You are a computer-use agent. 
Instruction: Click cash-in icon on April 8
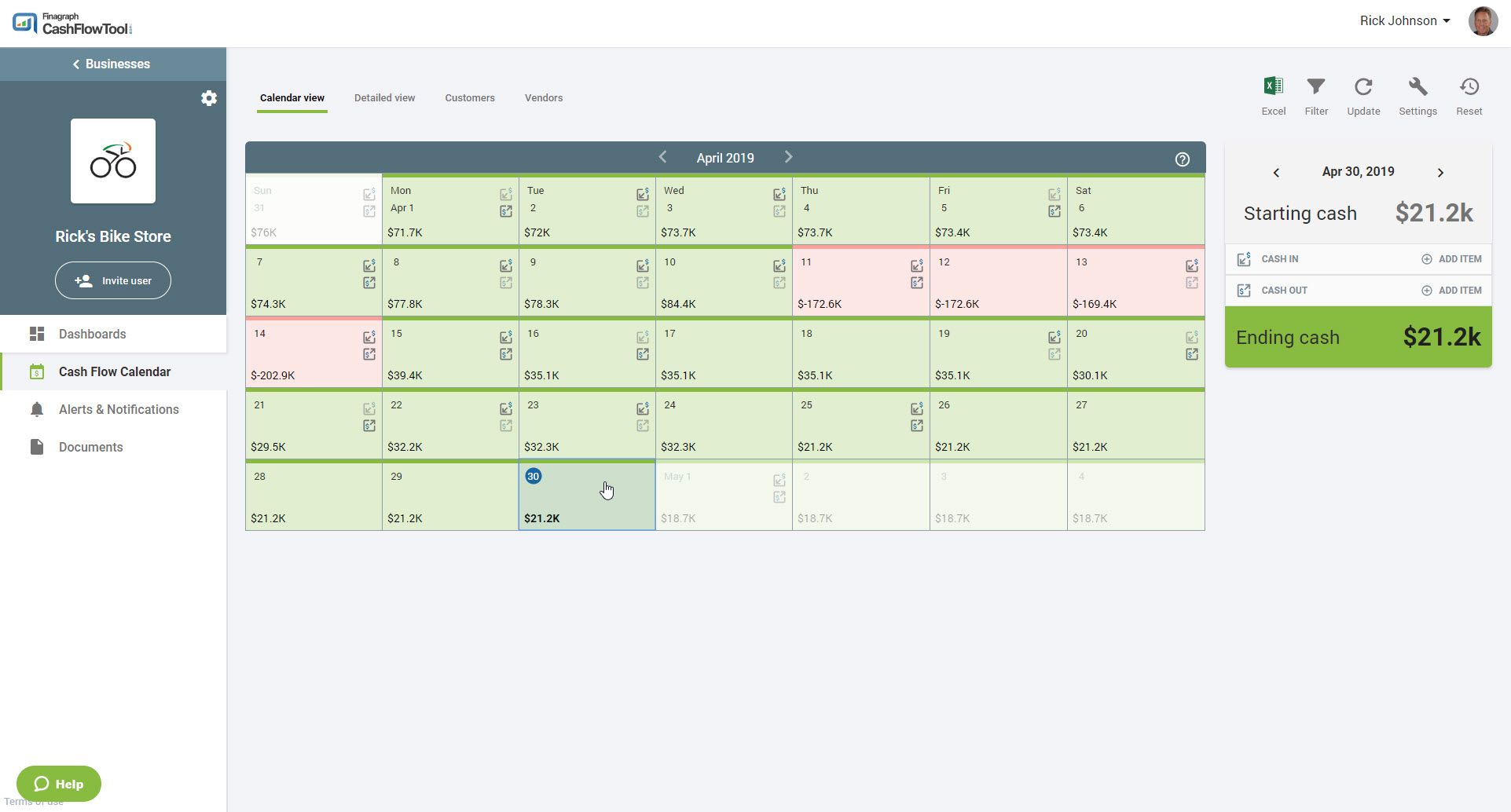point(506,265)
